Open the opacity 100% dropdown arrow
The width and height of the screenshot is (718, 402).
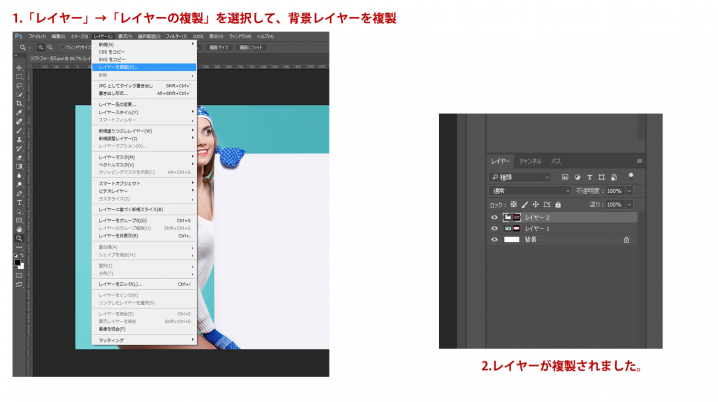[x=630, y=191]
